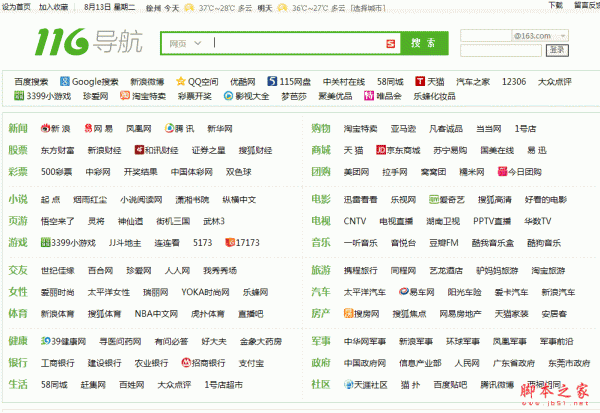
Task: Open NBA中文网 link
Action: click(156, 314)
